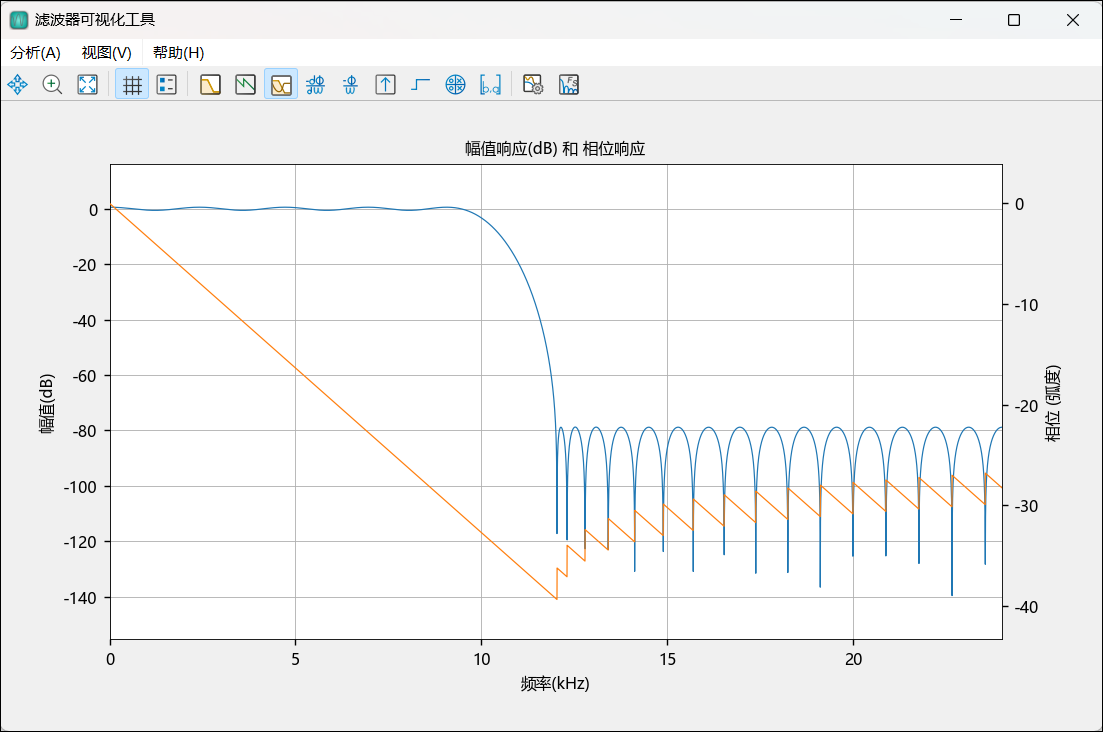Open the 视图(V) menu
This screenshot has width=1103, height=732.
[x=106, y=53]
